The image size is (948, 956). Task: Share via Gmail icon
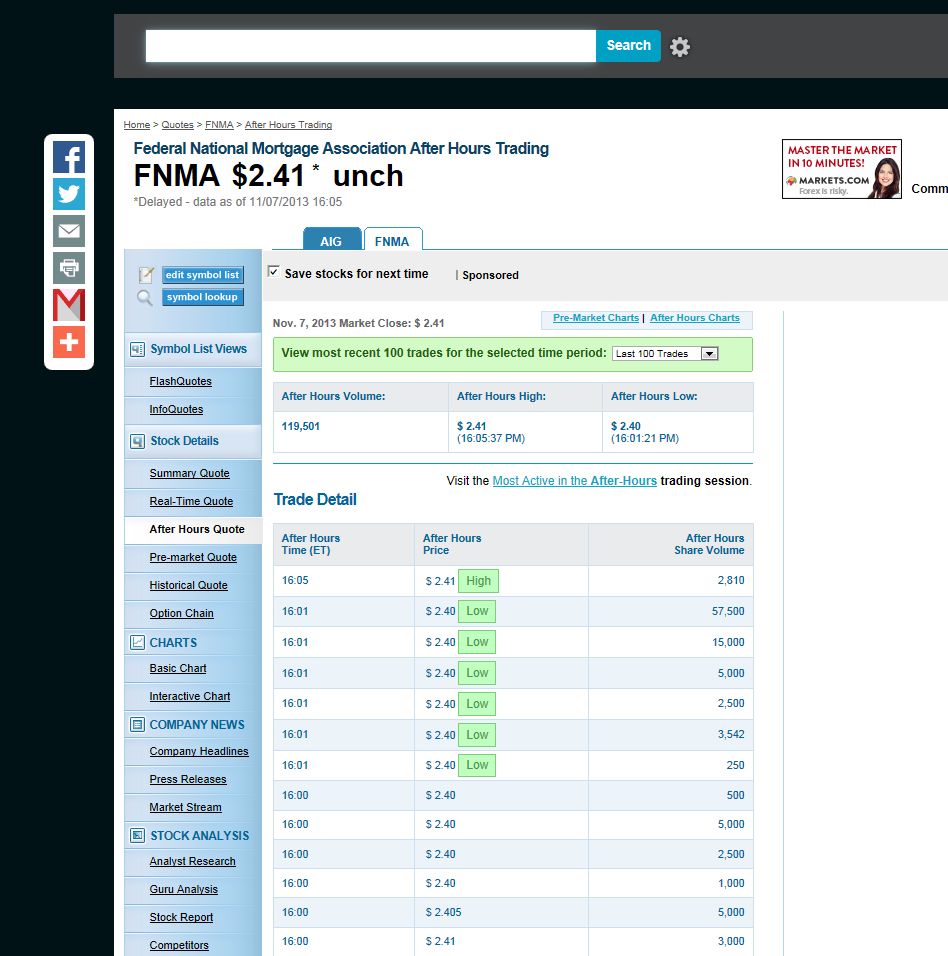tap(69, 305)
